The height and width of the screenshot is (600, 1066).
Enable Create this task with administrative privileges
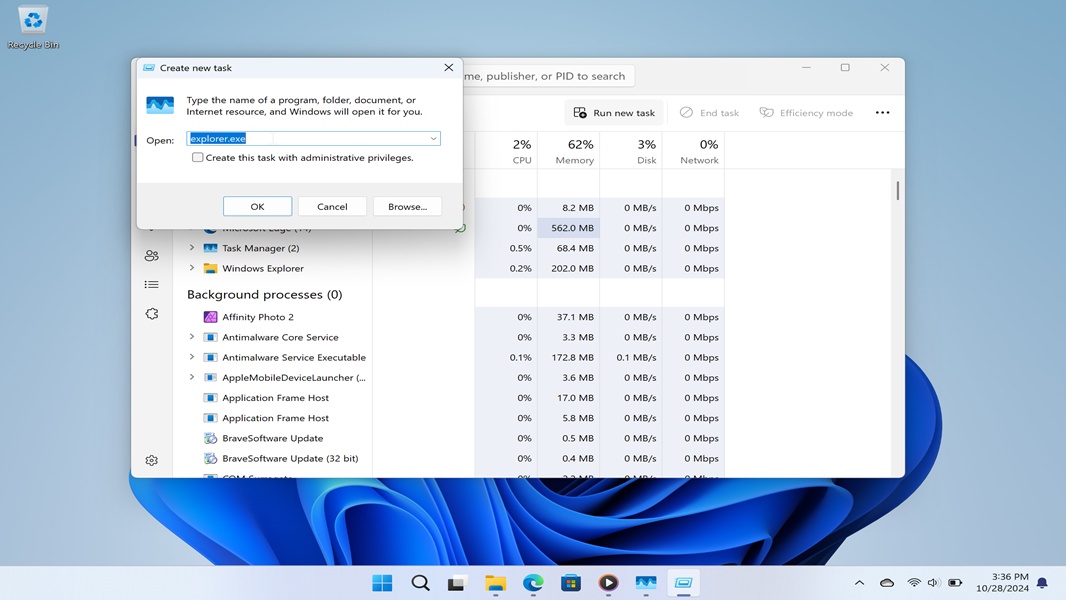coord(197,157)
